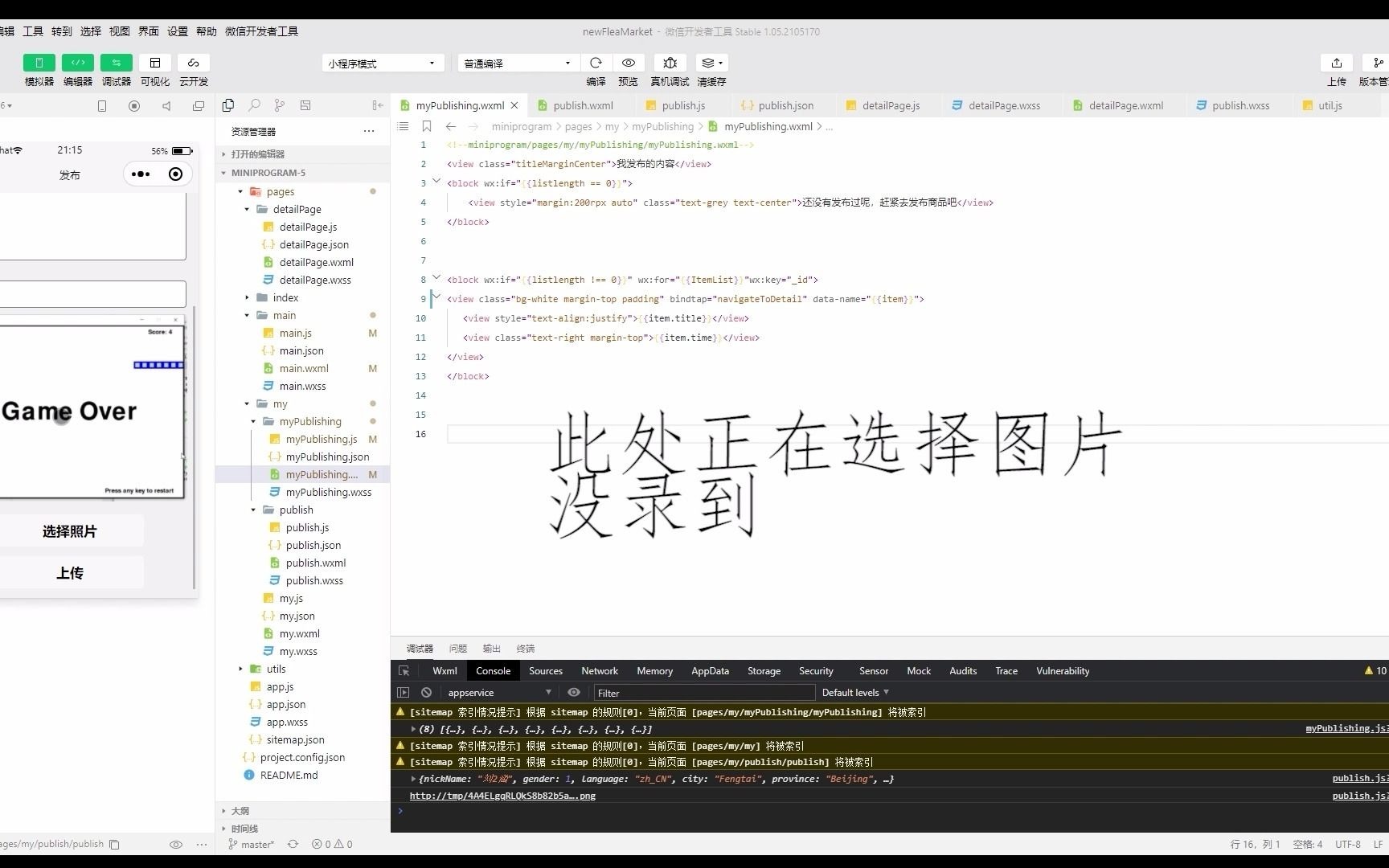Click the simulator detach window icon
This screenshot has width=1389, height=868.
199,106
